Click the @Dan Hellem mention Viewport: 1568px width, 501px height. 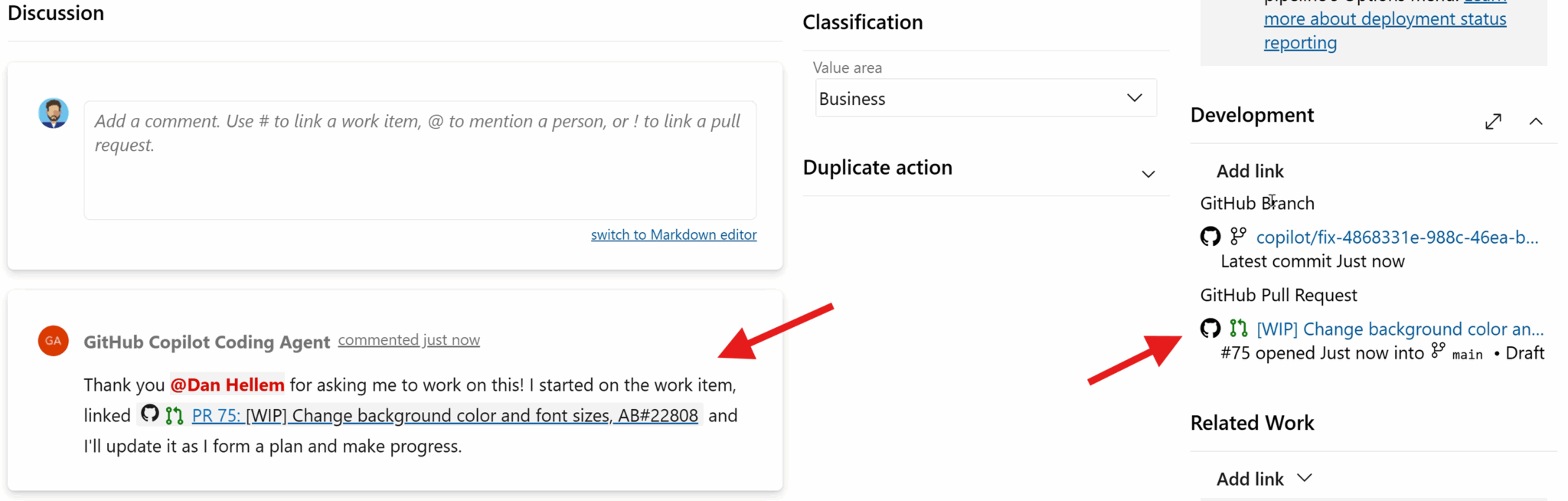227,385
